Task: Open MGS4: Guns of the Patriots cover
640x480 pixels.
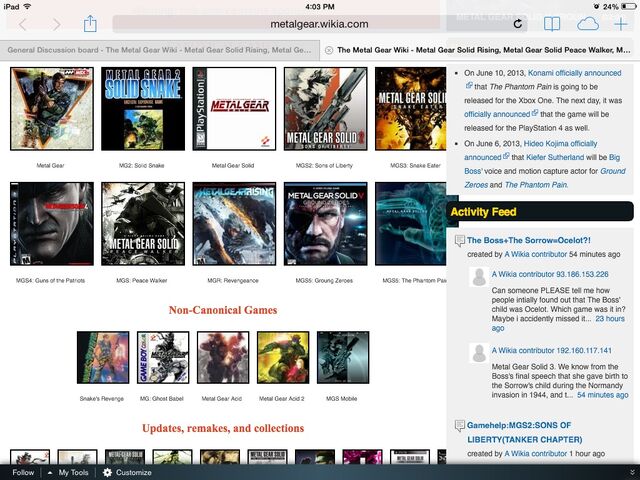Action: (52, 224)
